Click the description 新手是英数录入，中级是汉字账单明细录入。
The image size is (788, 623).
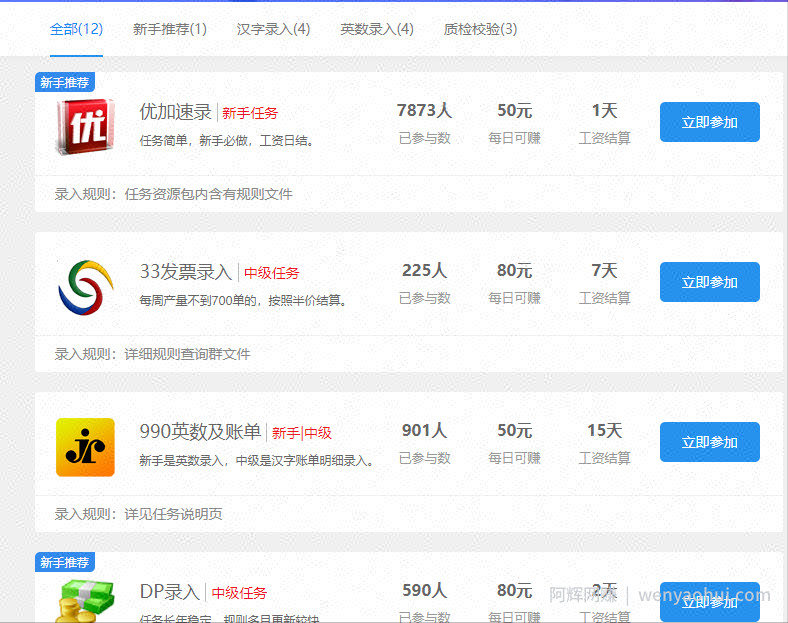[259, 460]
